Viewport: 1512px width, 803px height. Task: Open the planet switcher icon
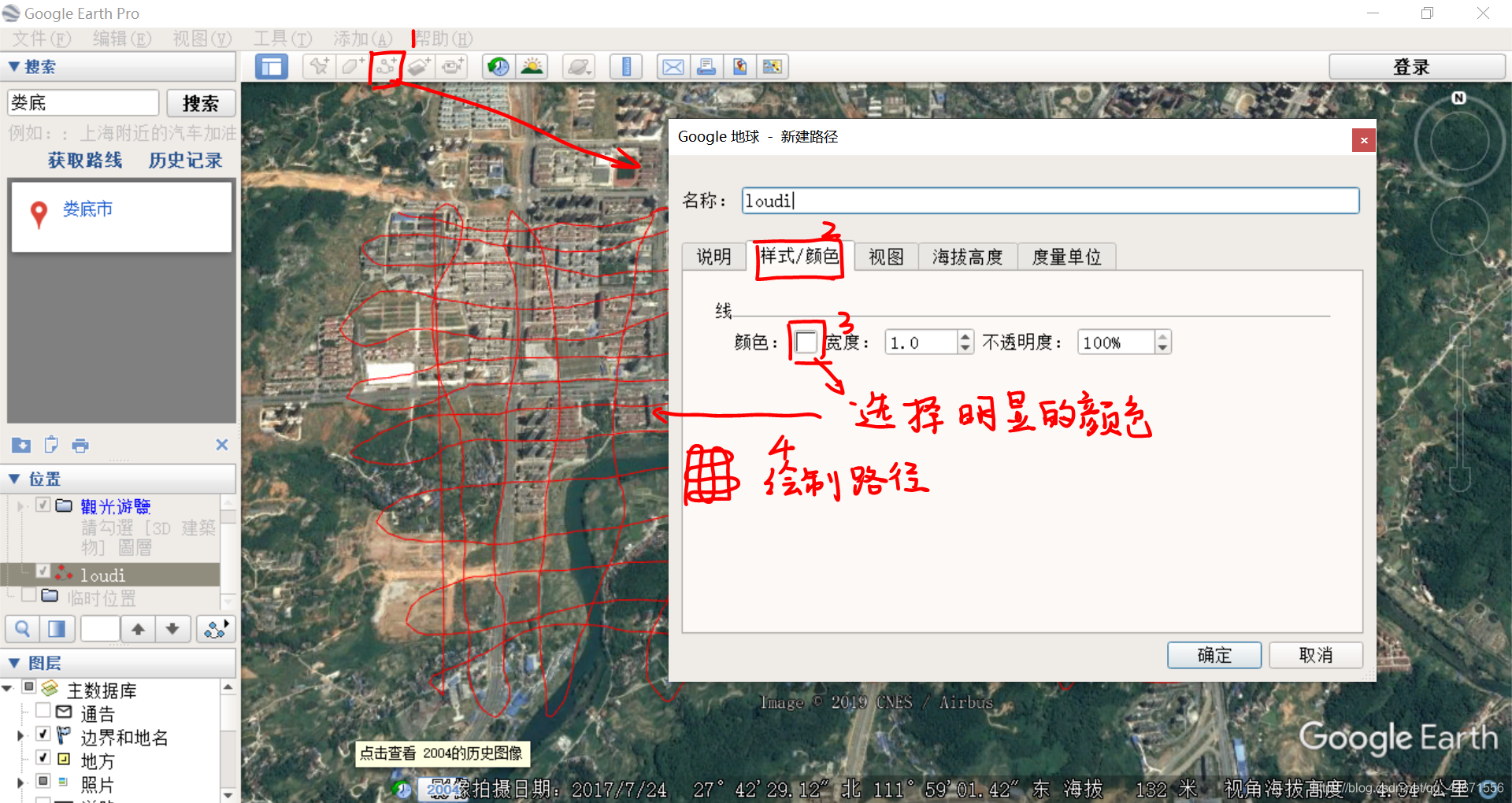pos(580,67)
